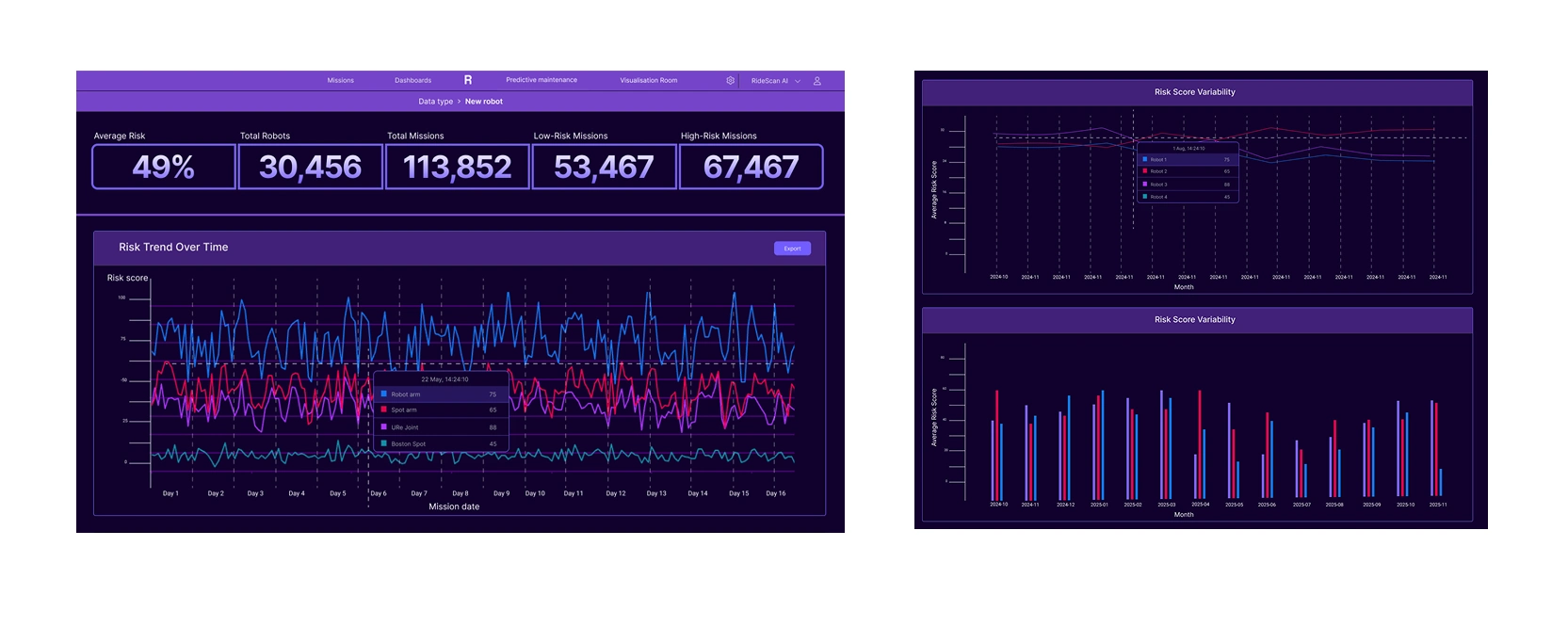The width and height of the screenshot is (1568, 627).
Task: Click the 2025-07 label on bar chart axis
Action: pos(1301,505)
